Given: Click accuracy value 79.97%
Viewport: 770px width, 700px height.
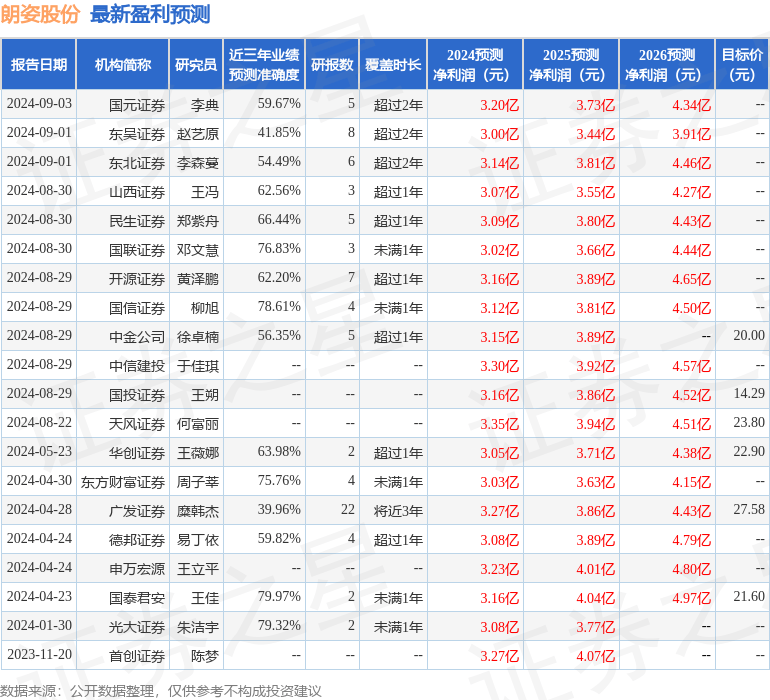Looking at the screenshot, I should (x=279, y=596).
